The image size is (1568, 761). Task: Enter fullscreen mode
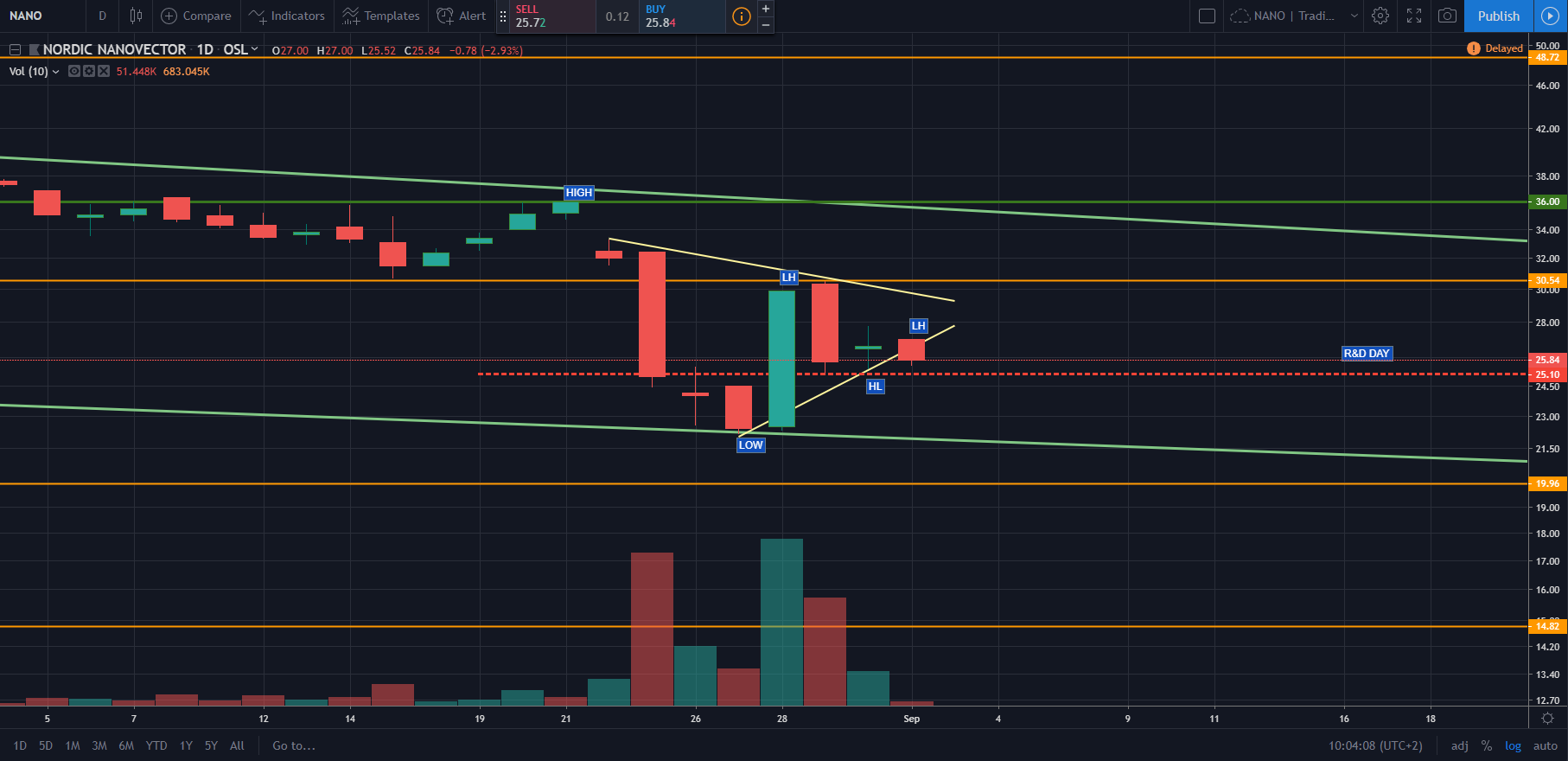pos(1414,16)
